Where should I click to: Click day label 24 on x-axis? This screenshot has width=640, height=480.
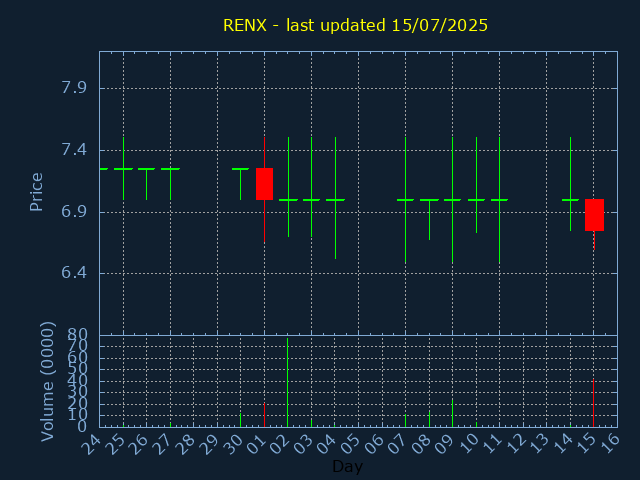tap(91, 444)
